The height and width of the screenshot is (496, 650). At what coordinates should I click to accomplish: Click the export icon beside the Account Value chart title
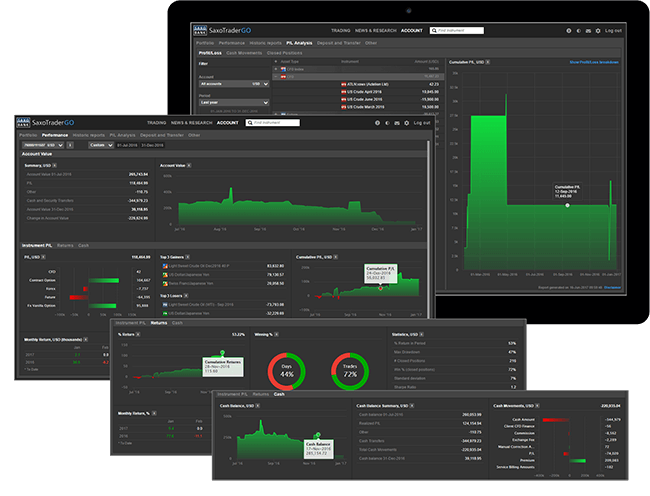pyautogui.click(x=189, y=165)
